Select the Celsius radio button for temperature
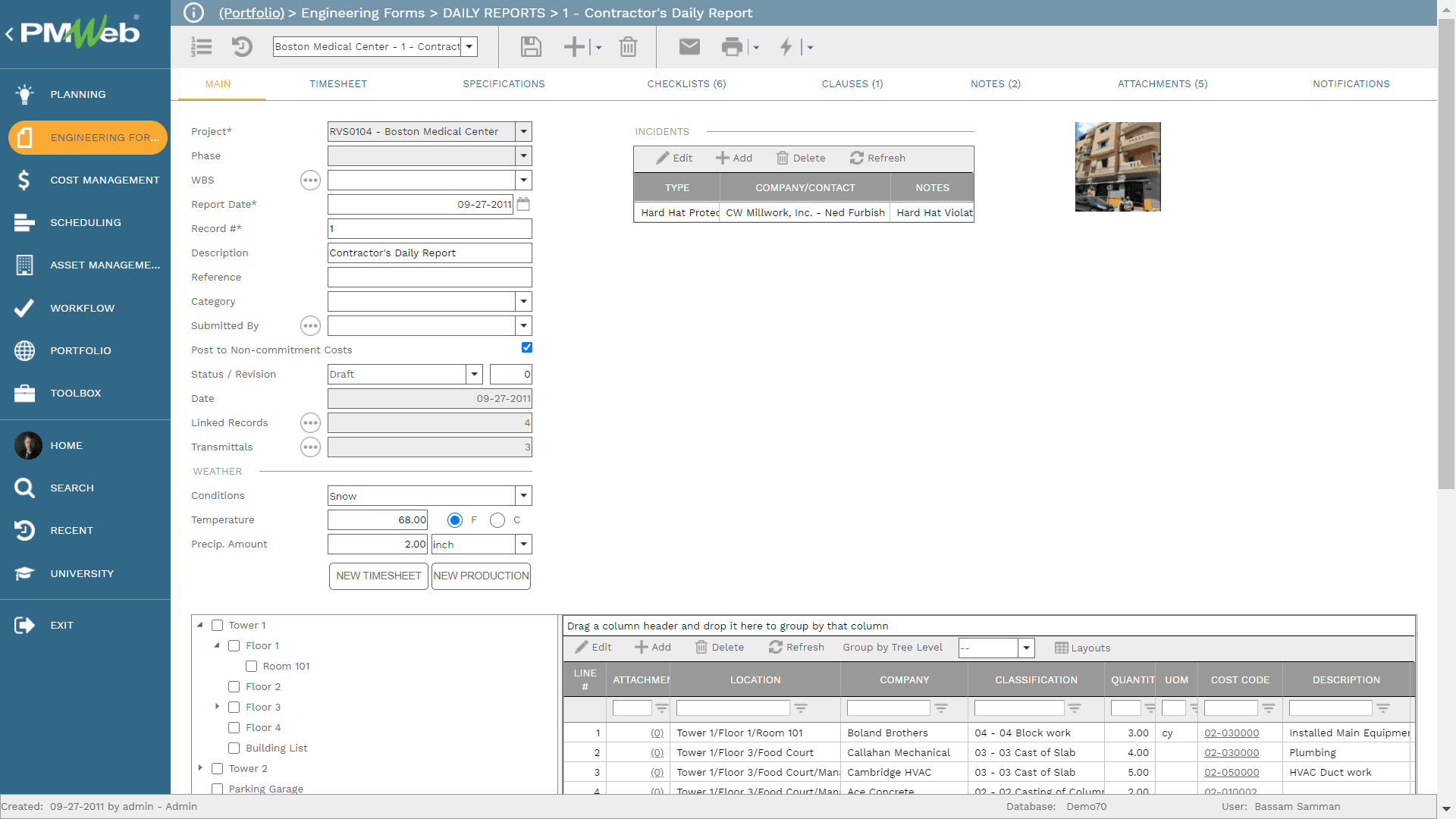Viewport: 1456px width, 819px height. (497, 520)
